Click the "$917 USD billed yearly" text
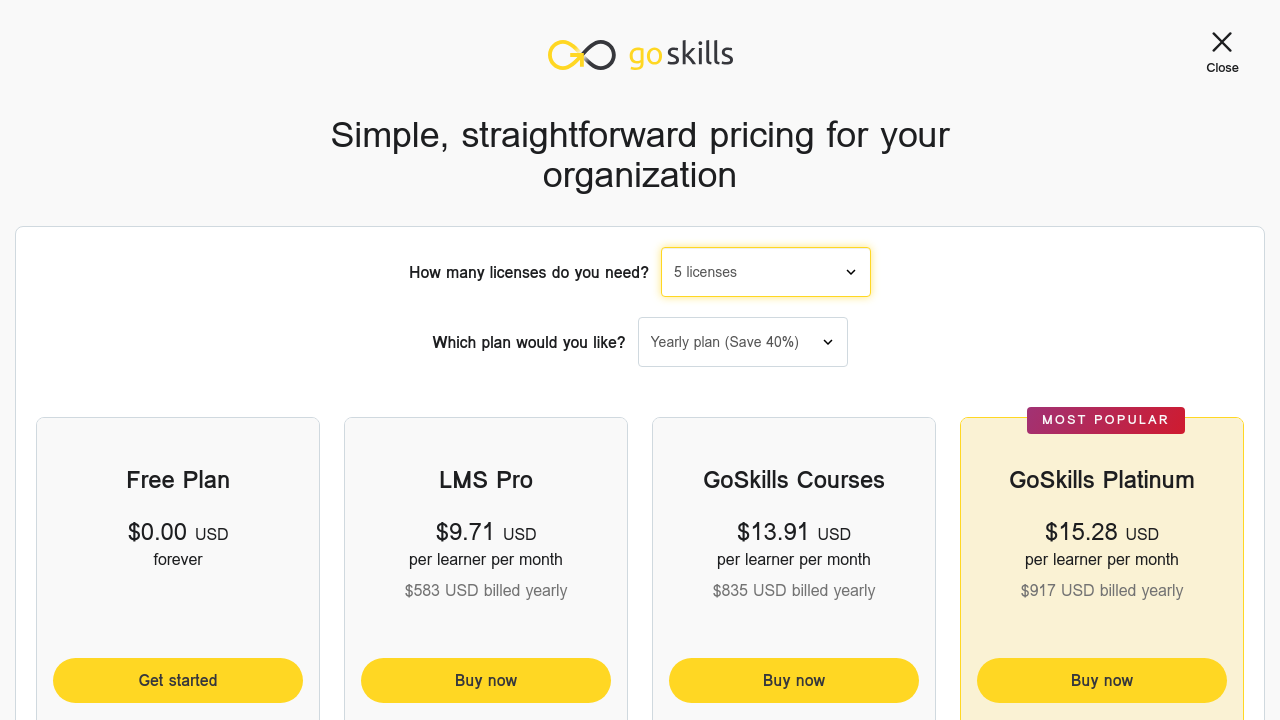This screenshot has height=720, width=1280. pyautogui.click(x=1102, y=590)
